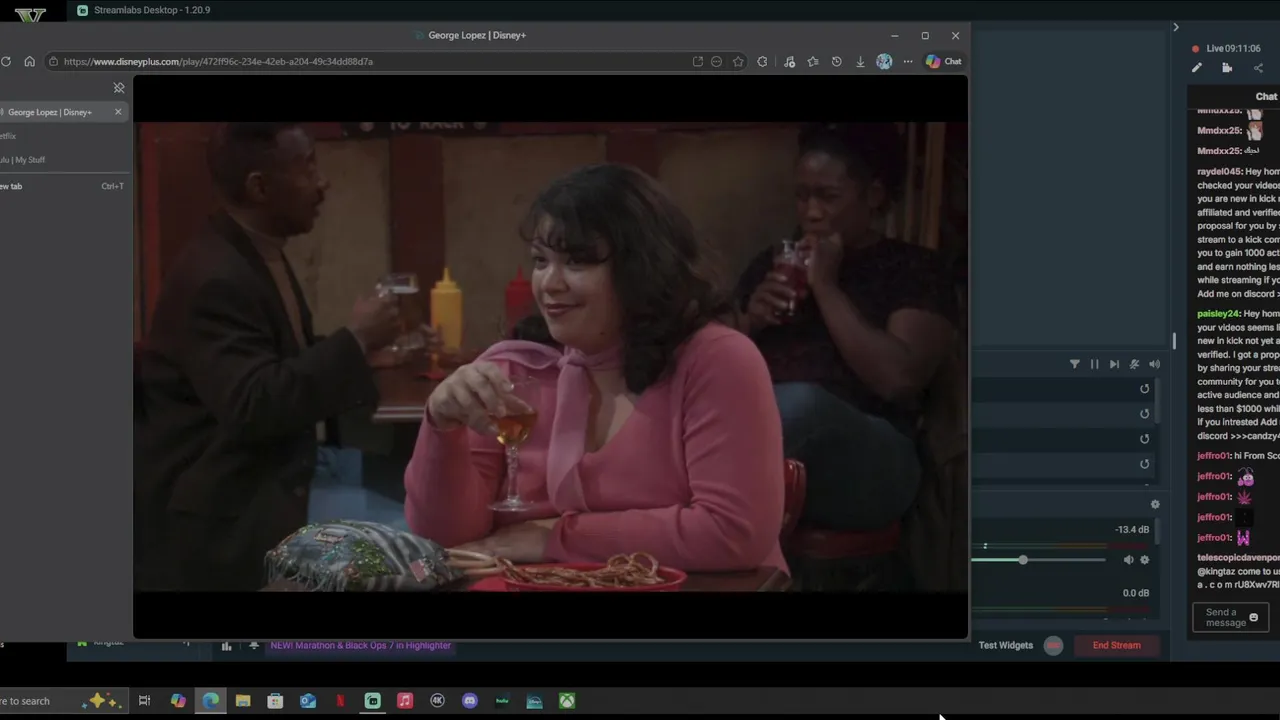The width and height of the screenshot is (1280, 720).
Task: Replay the first event in the list
Action: coord(1145,389)
